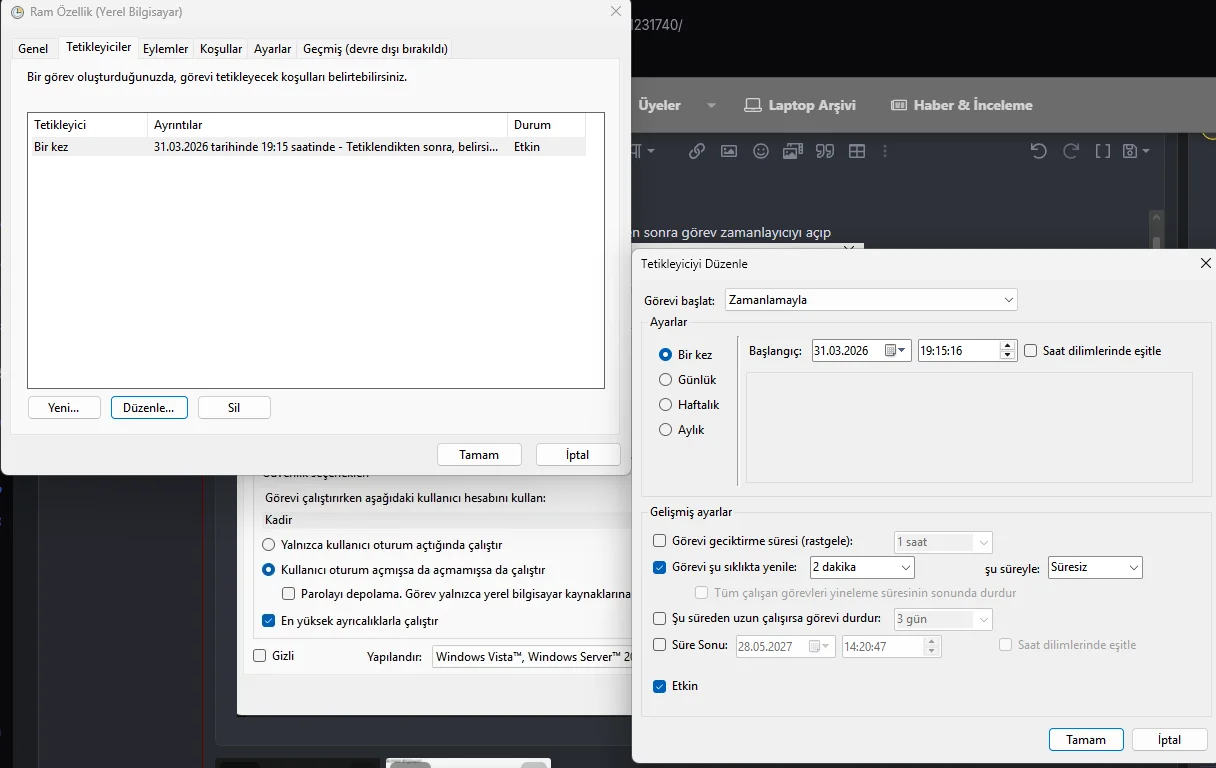Open the Yapılandır Windows Vista dropdown
The height and width of the screenshot is (768, 1216).
click(533, 657)
